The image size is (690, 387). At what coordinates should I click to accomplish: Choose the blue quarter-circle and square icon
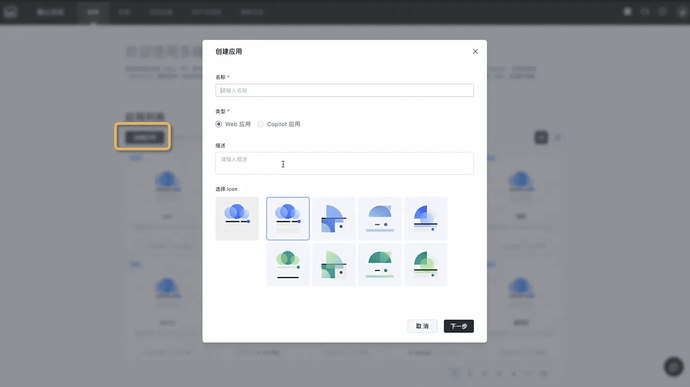[334, 218]
